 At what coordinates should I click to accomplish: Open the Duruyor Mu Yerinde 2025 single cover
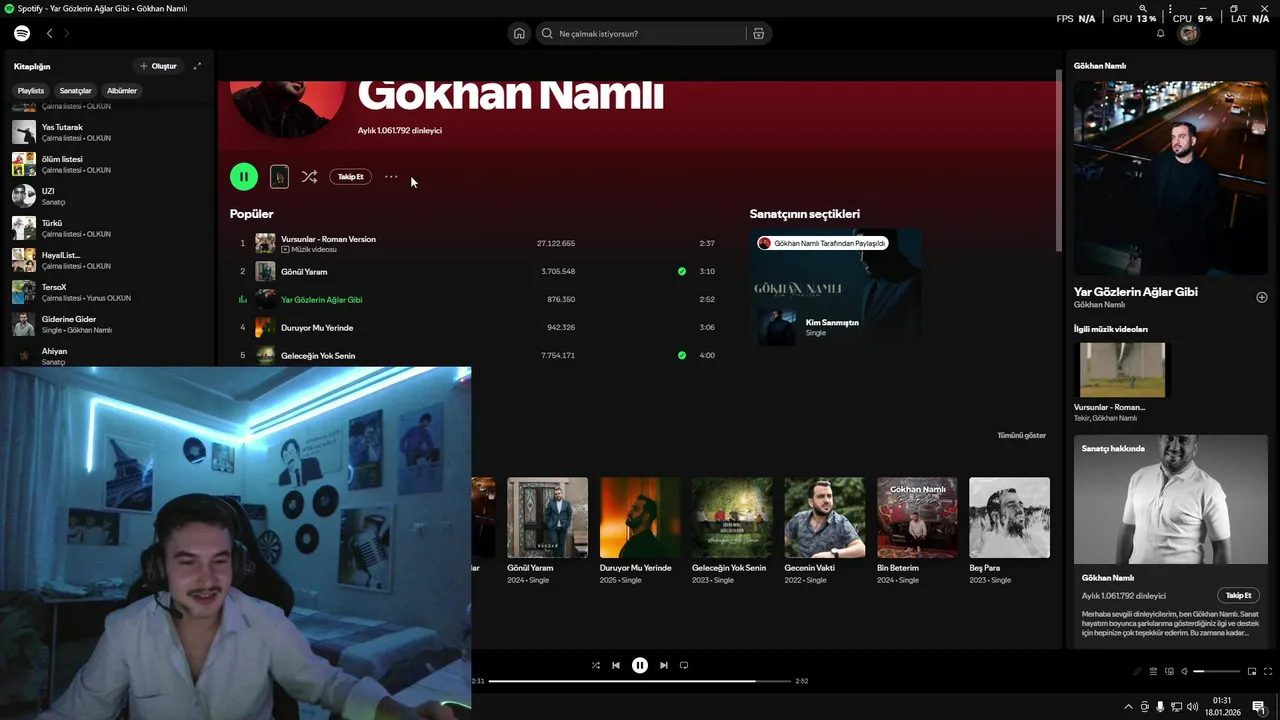pyautogui.click(x=640, y=517)
